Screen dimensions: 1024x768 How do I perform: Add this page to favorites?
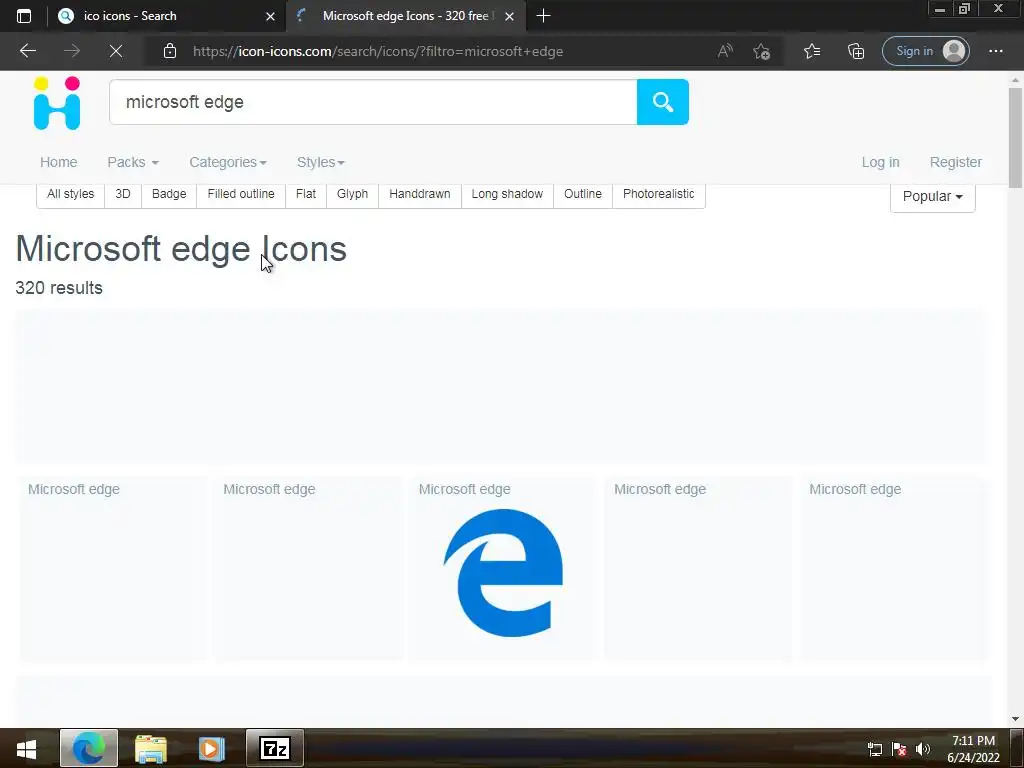pos(761,51)
